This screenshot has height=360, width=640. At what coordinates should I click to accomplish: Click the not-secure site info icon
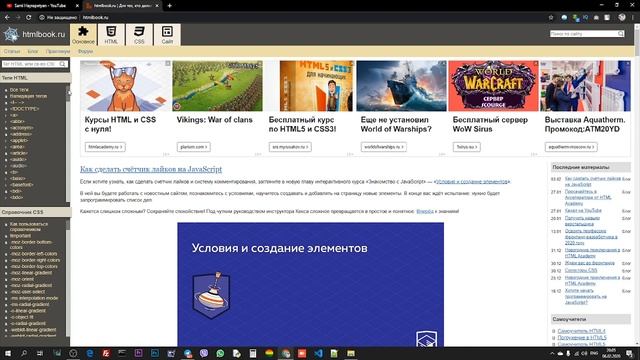coord(42,17)
